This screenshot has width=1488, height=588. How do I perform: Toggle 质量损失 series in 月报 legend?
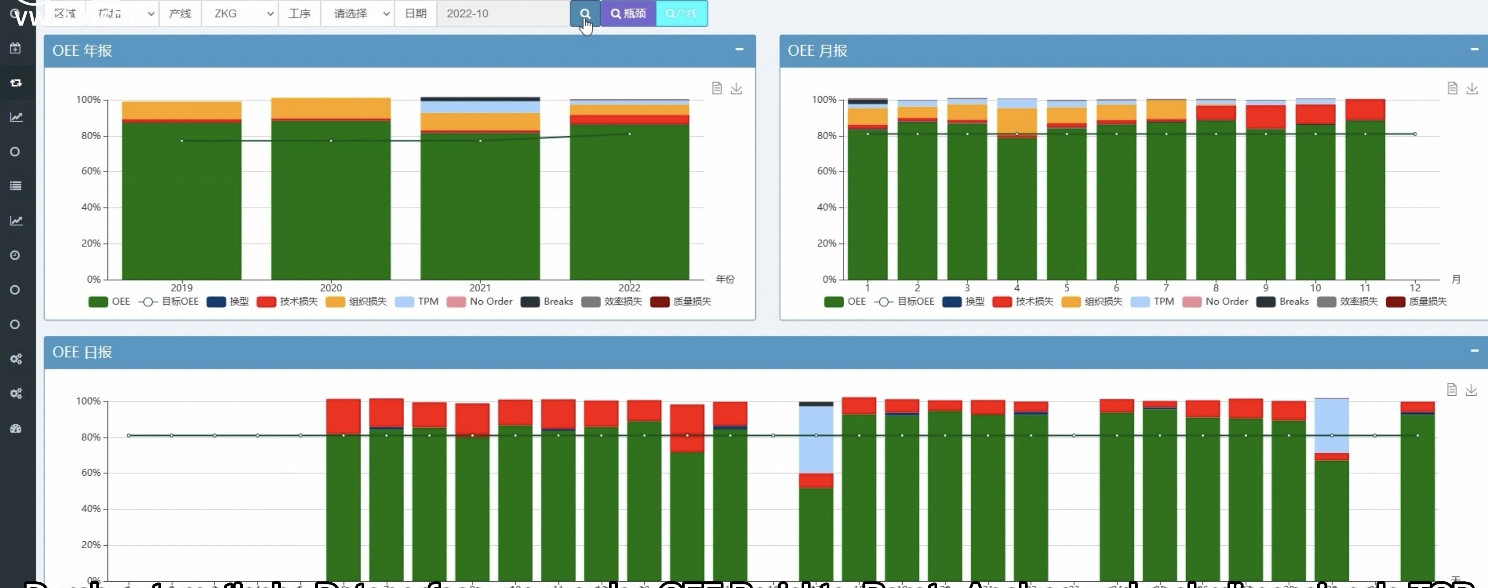1417,301
